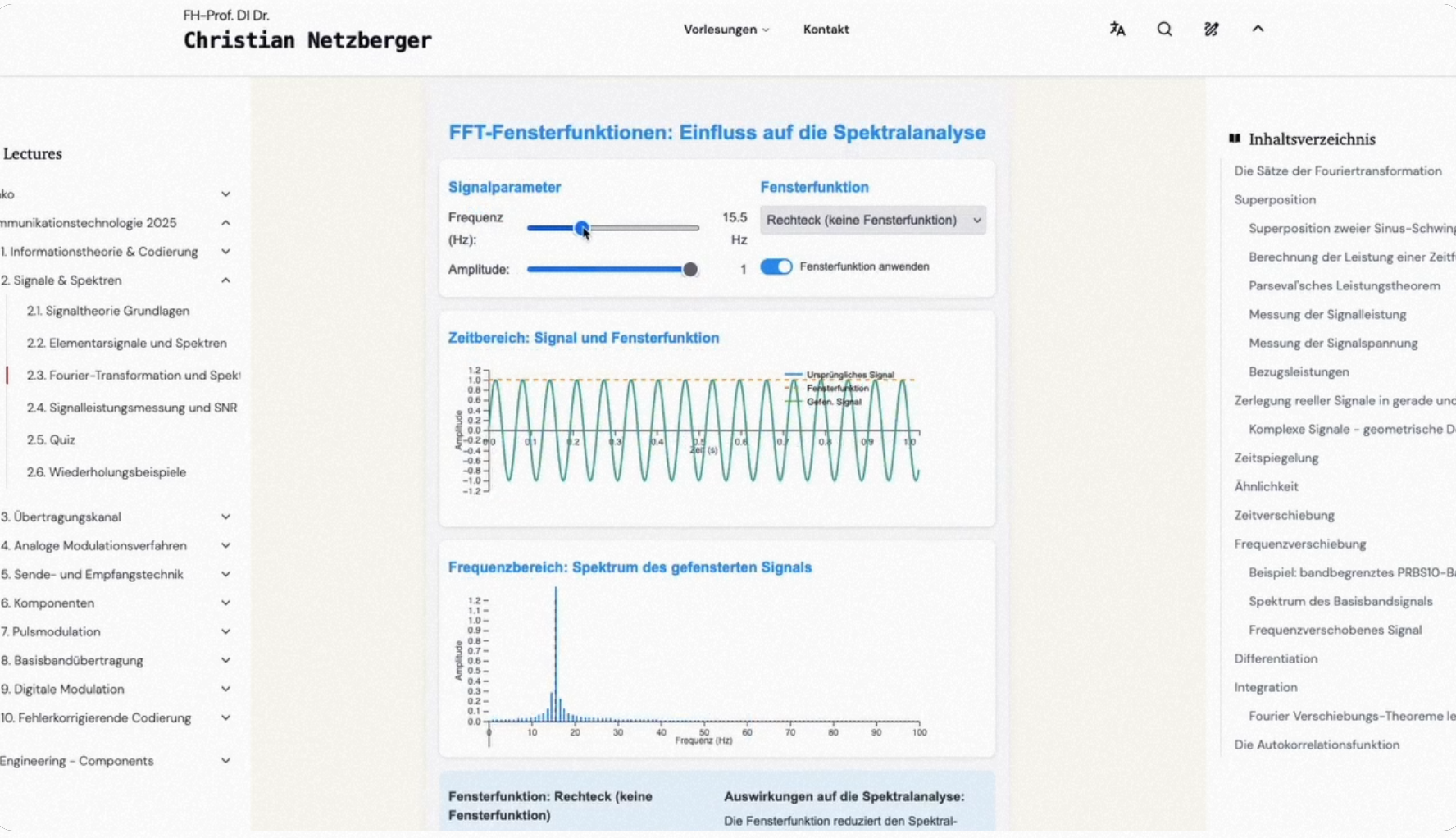Toggle the Fensterfunktion anwenden switch

click(776, 266)
